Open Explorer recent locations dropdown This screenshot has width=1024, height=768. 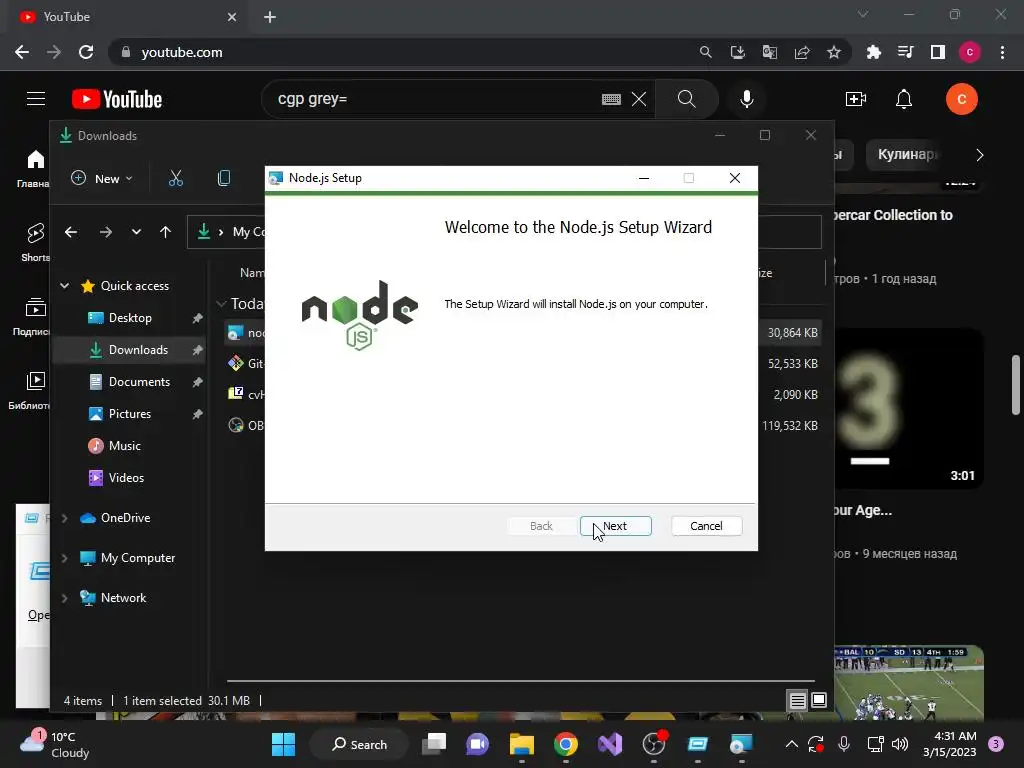point(136,232)
